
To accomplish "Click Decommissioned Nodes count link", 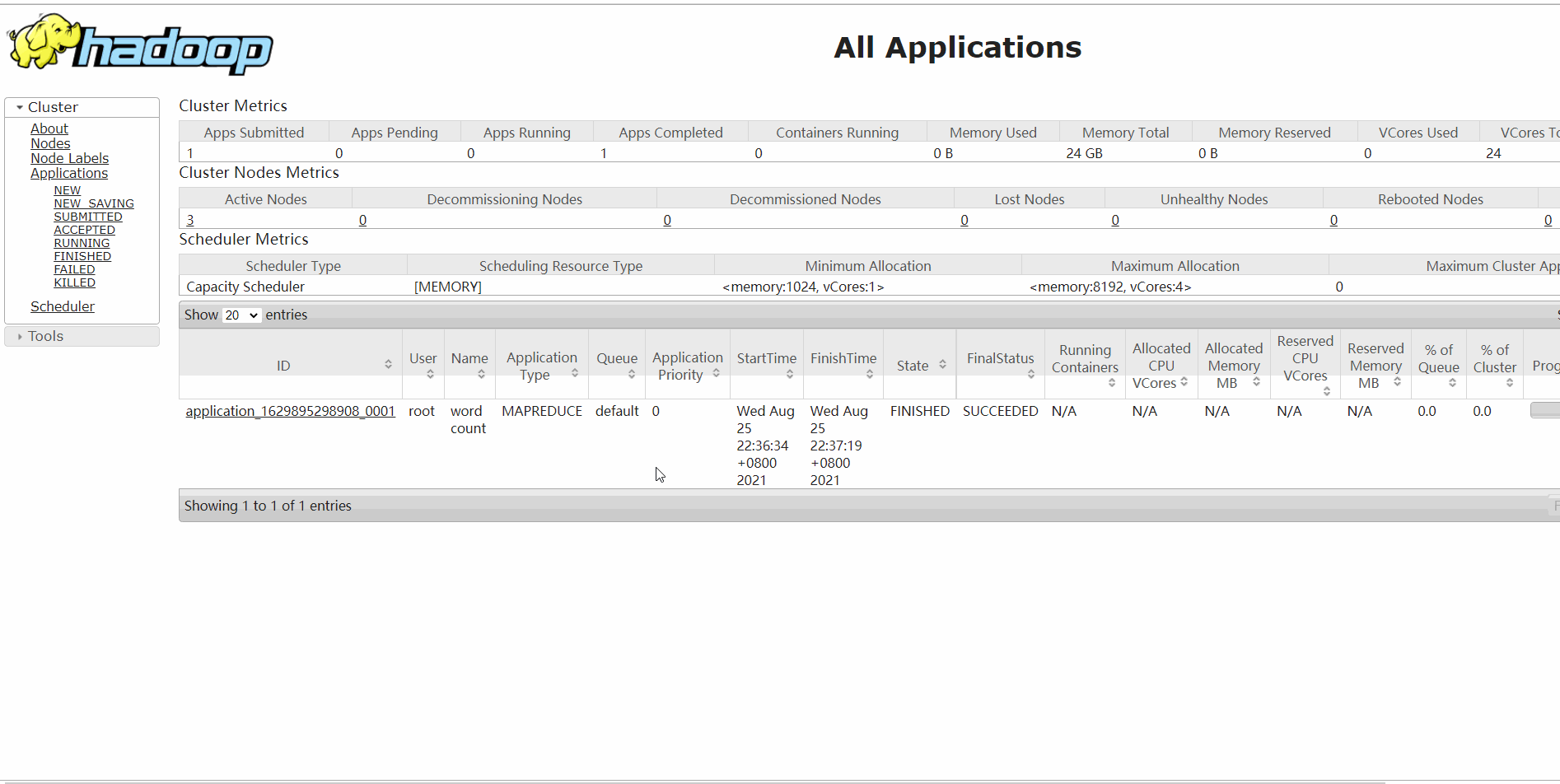I will [x=667, y=220].
